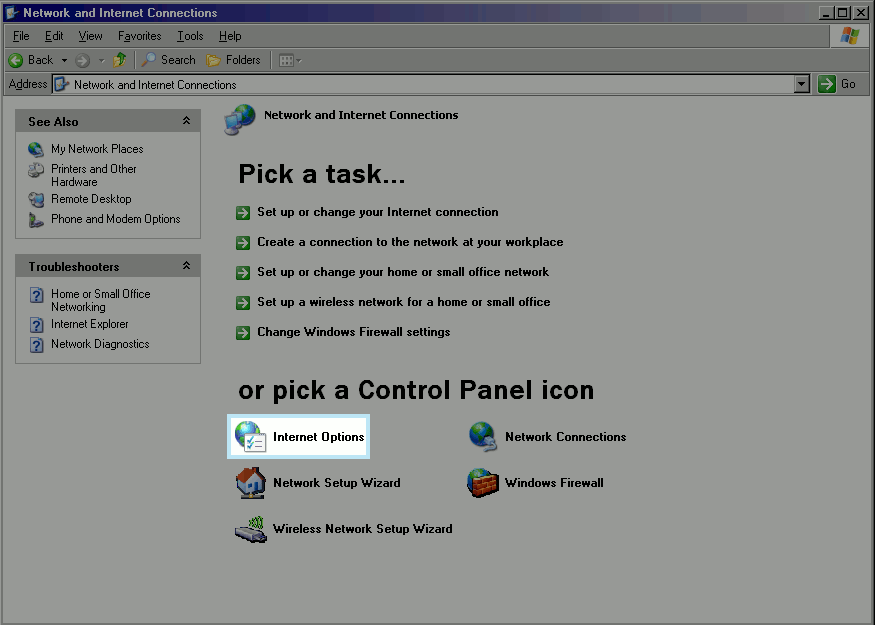
Task: Click the Back navigation button
Action: pyautogui.click(x=32, y=60)
